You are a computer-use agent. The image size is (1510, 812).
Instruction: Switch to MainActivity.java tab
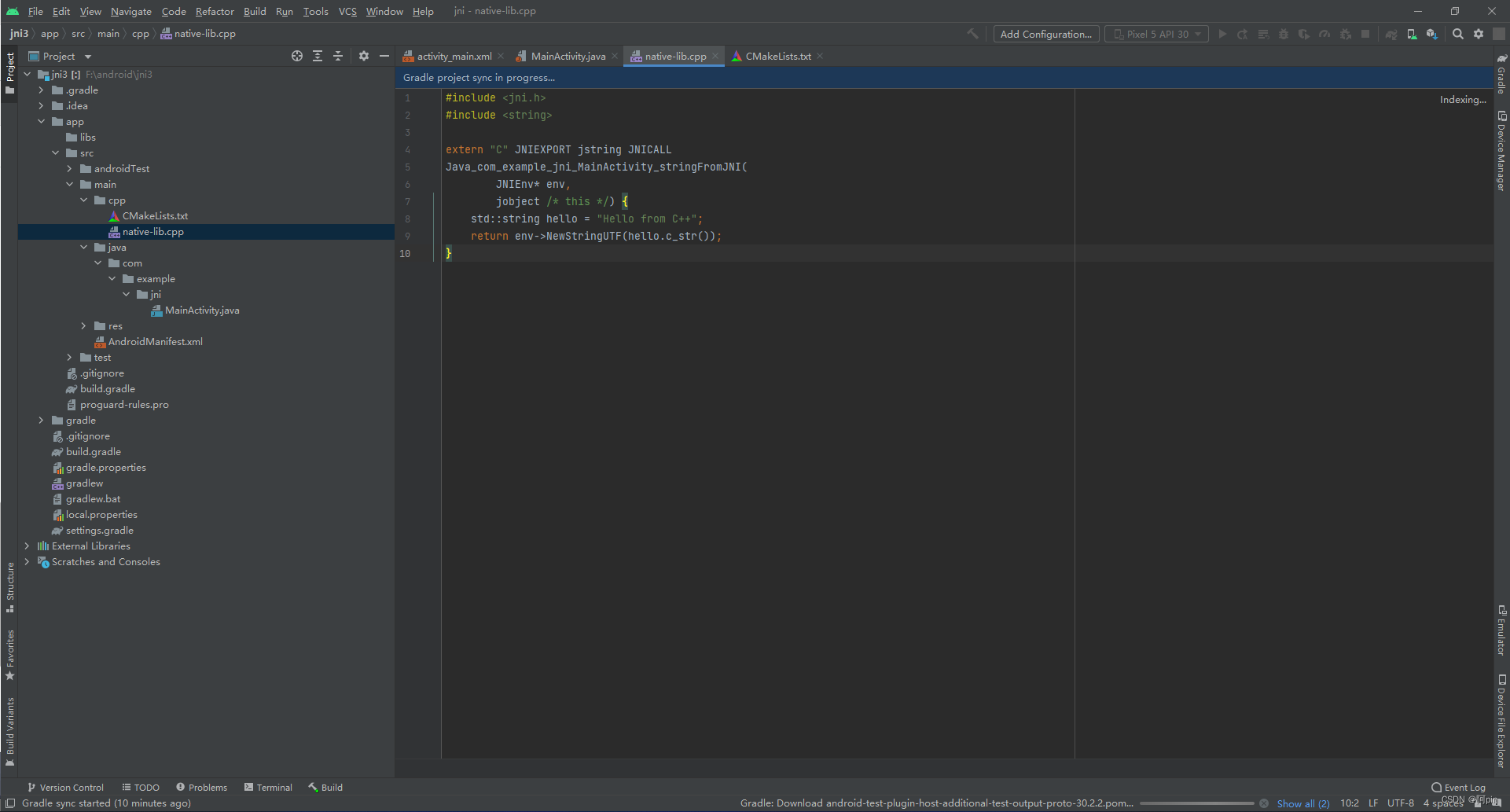click(x=568, y=56)
